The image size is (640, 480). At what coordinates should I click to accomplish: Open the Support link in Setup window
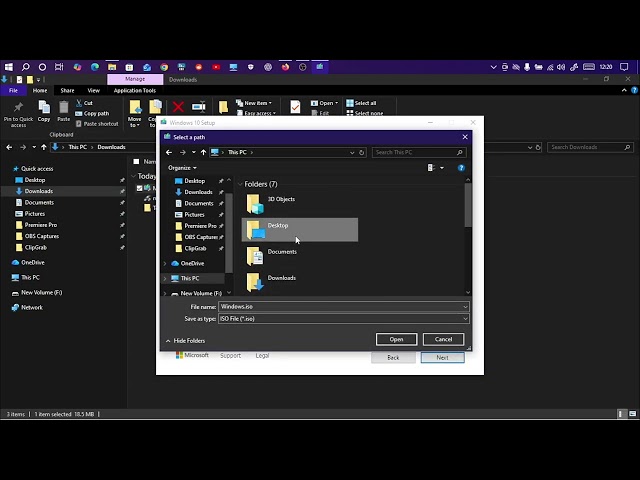(230, 356)
